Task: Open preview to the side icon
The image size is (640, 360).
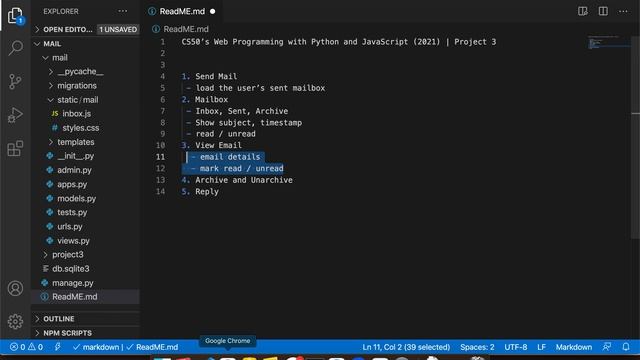Action: click(x=583, y=11)
